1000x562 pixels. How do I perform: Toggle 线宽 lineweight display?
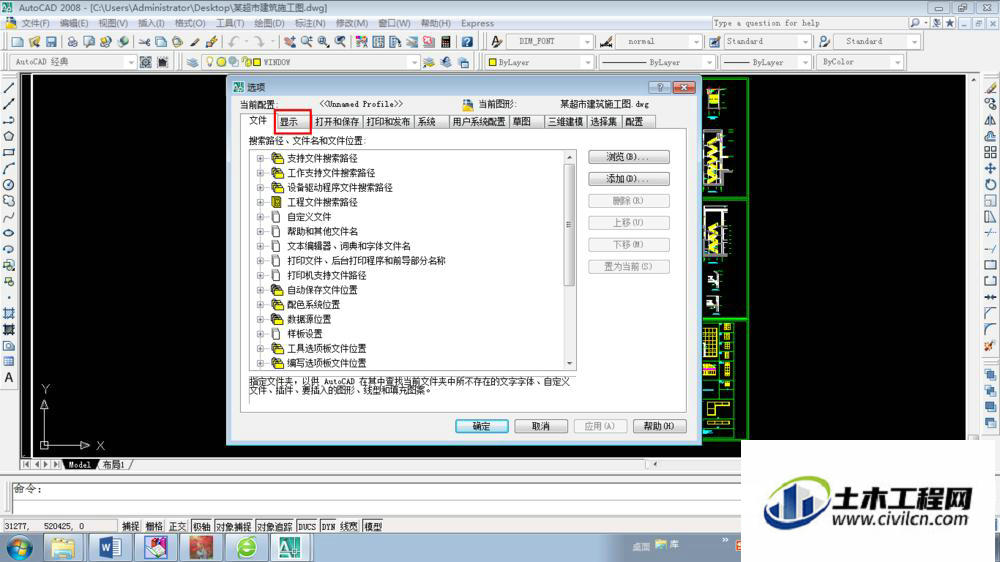(x=349, y=526)
